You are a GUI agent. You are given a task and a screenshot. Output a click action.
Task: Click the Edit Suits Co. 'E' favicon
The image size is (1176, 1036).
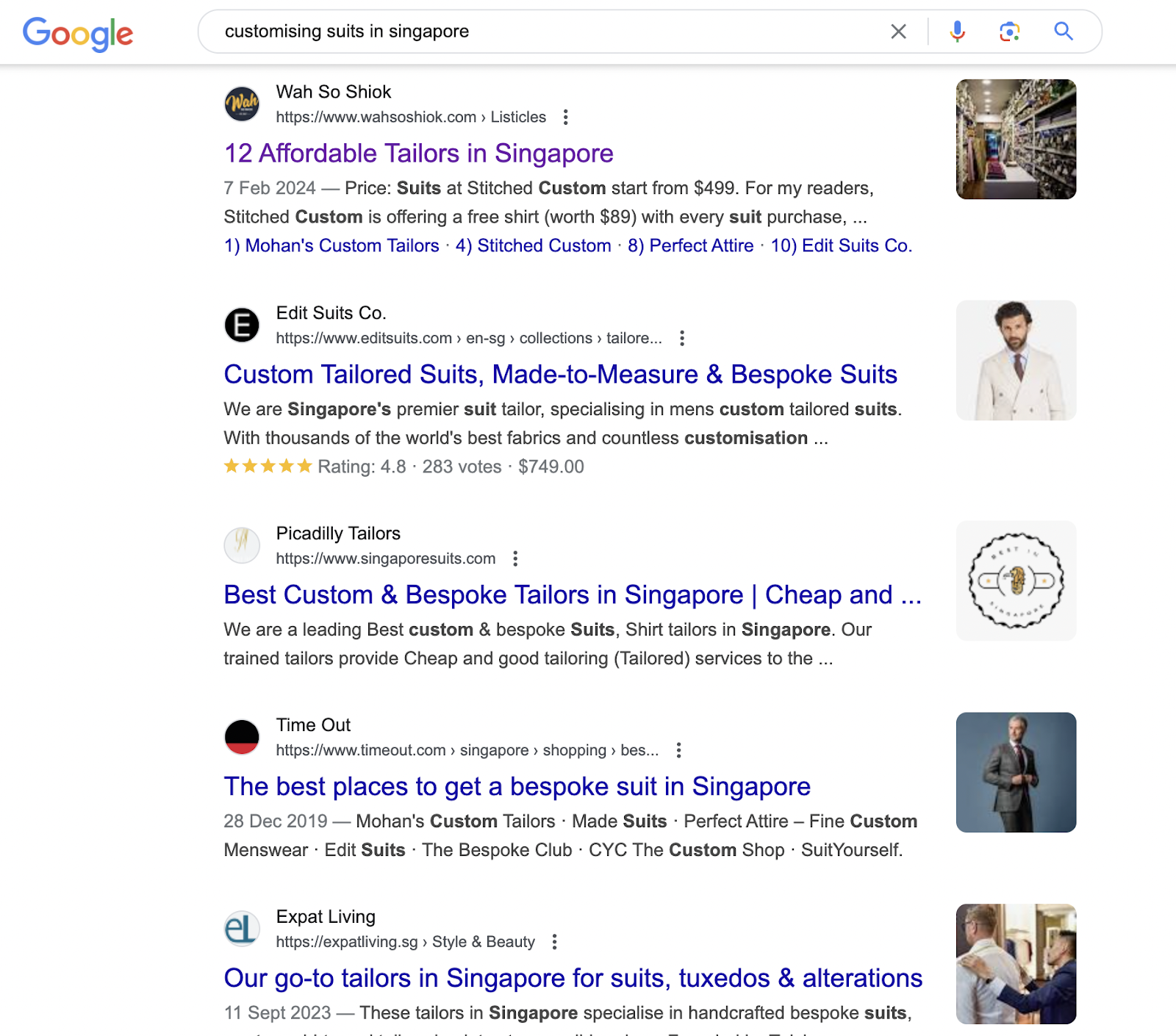[x=242, y=325]
